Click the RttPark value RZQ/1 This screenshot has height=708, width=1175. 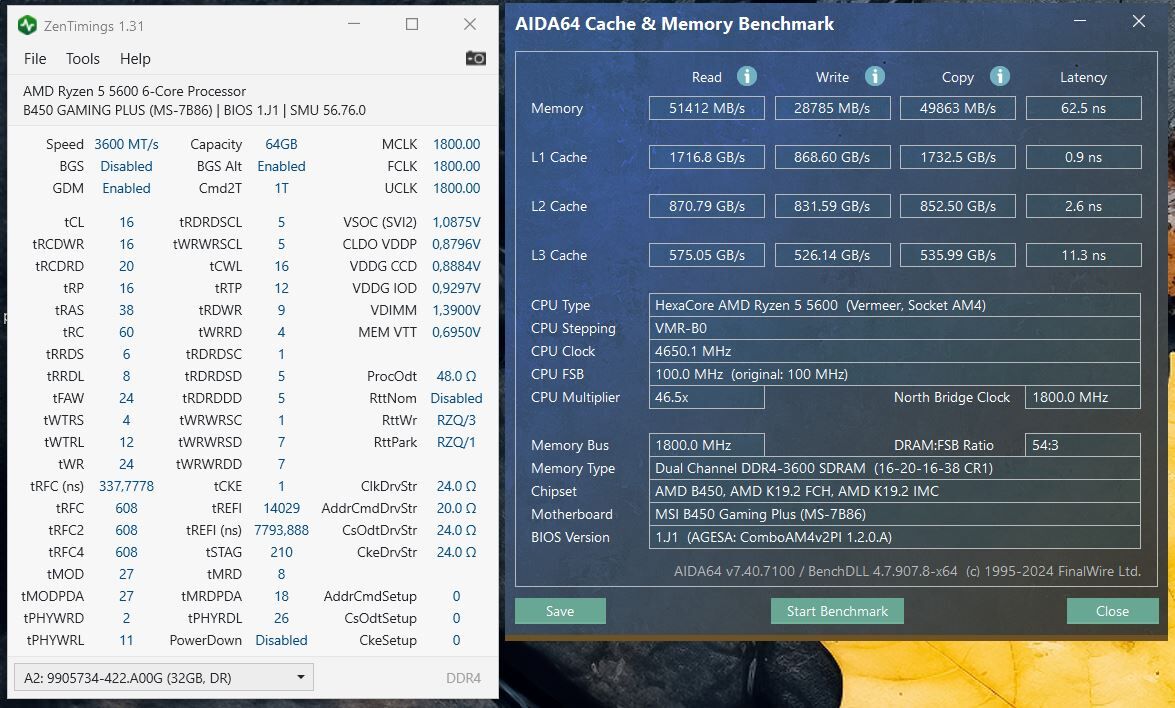[456, 442]
